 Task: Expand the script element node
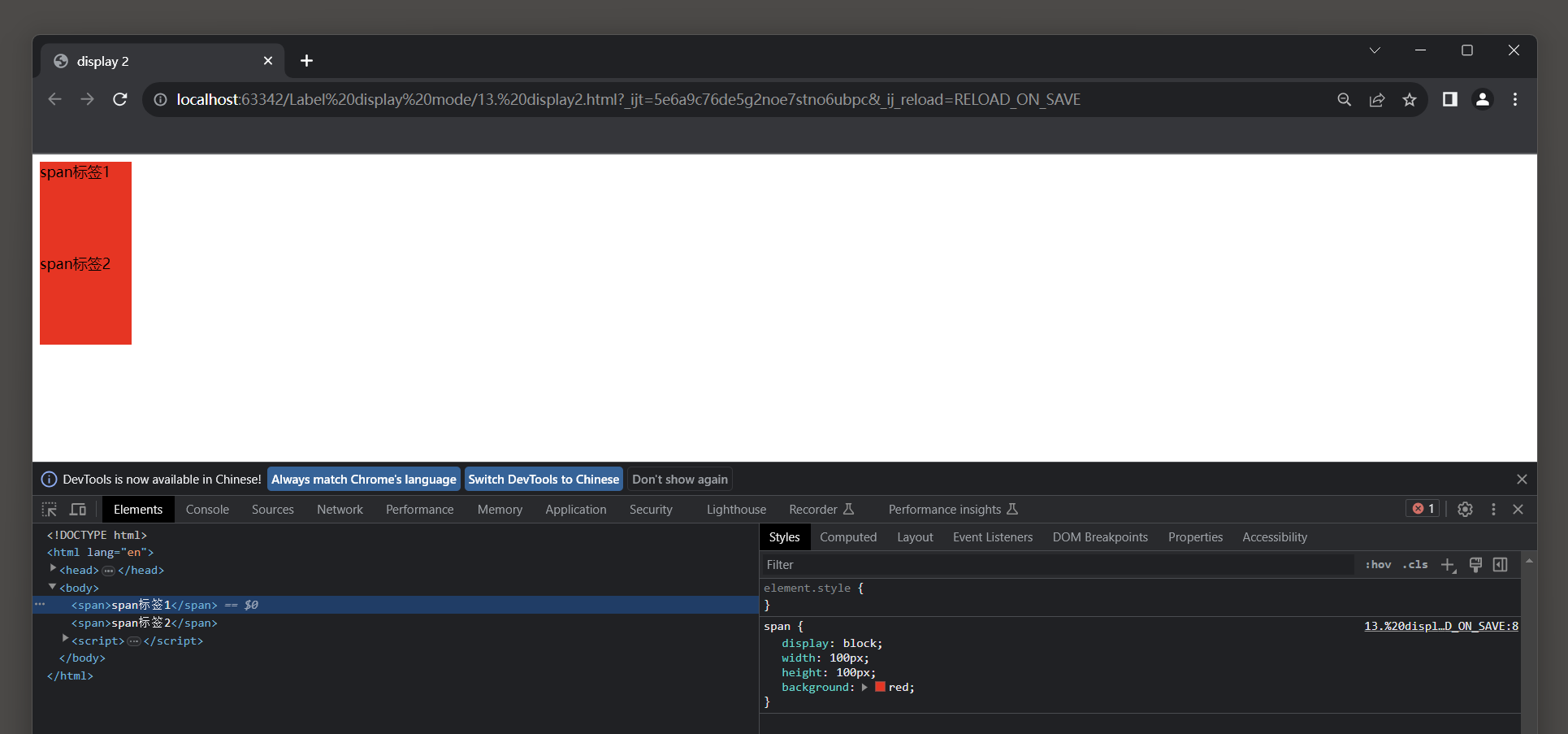click(x=65, y=640)
